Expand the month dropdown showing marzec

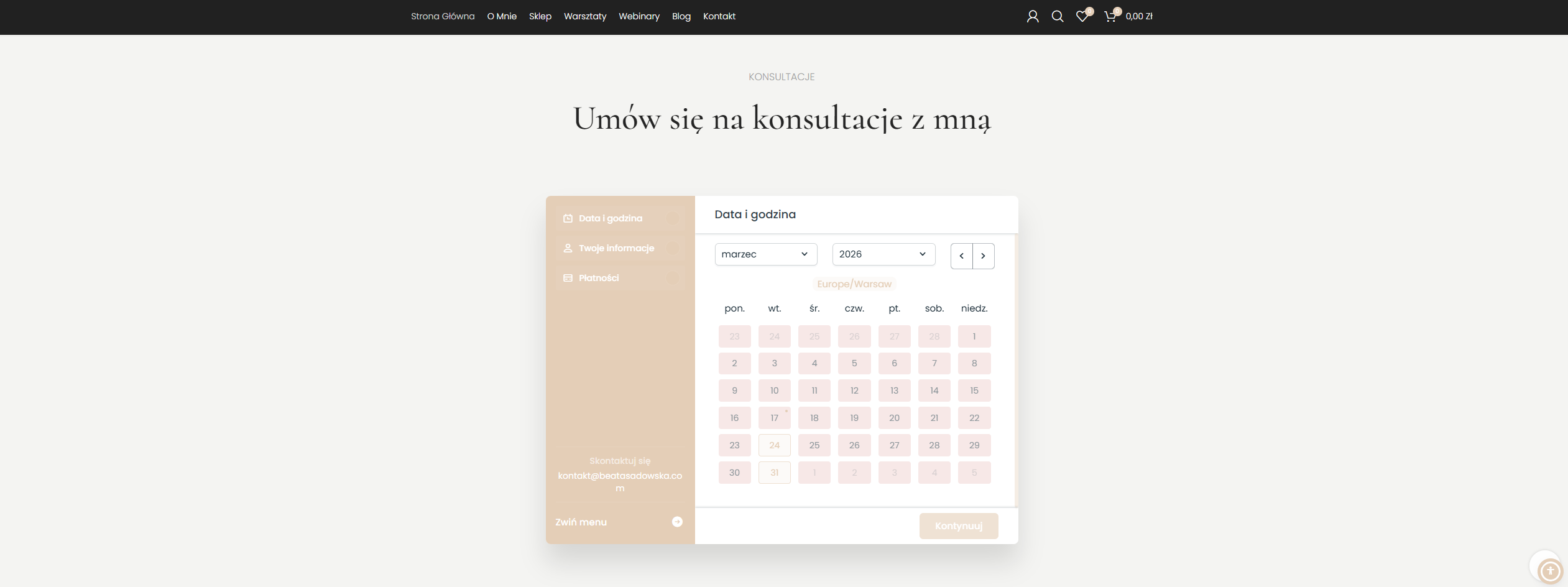point(765,254)
